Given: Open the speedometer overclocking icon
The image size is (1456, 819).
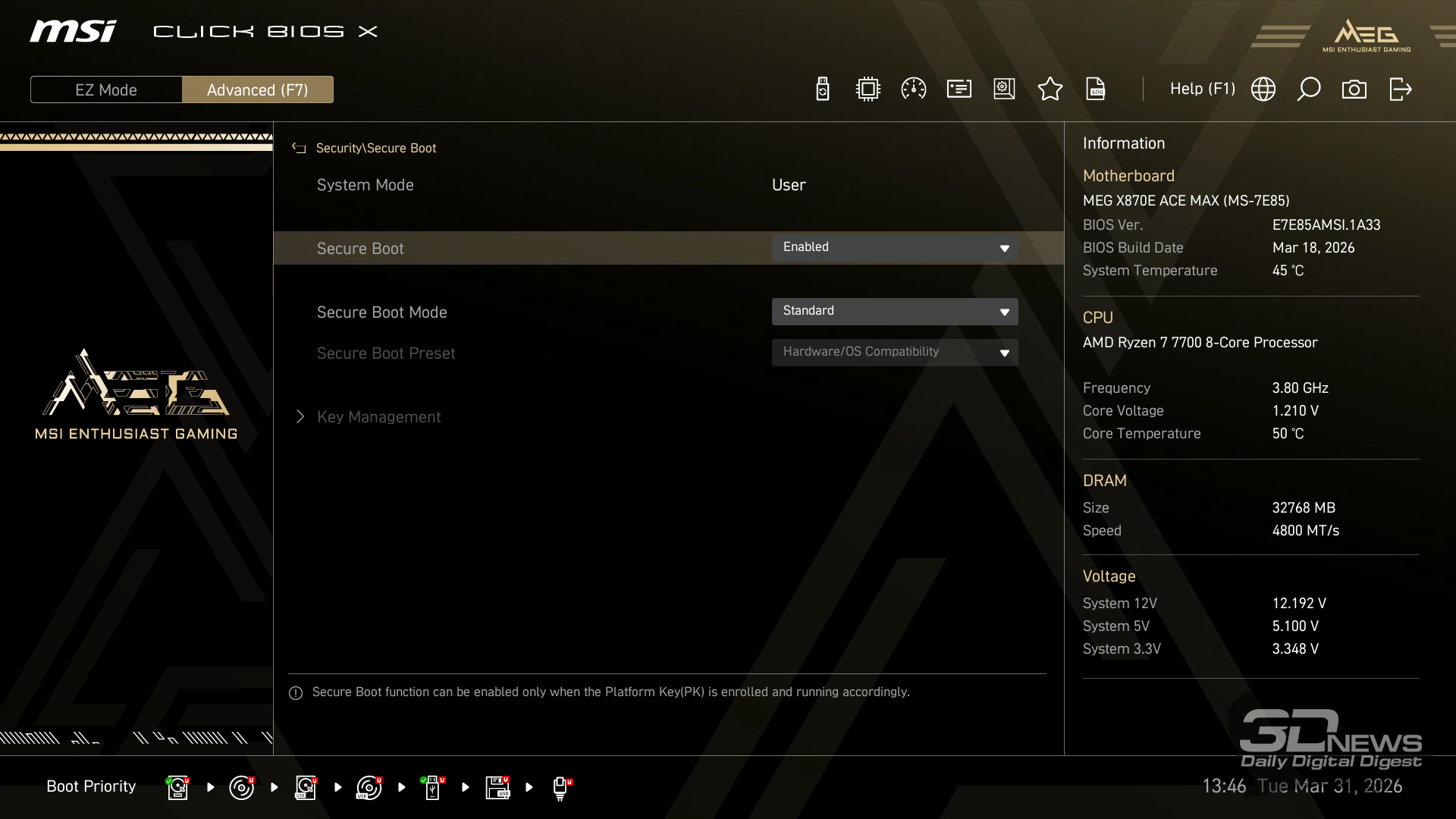Looking at the screenshot, I should 913,89.
